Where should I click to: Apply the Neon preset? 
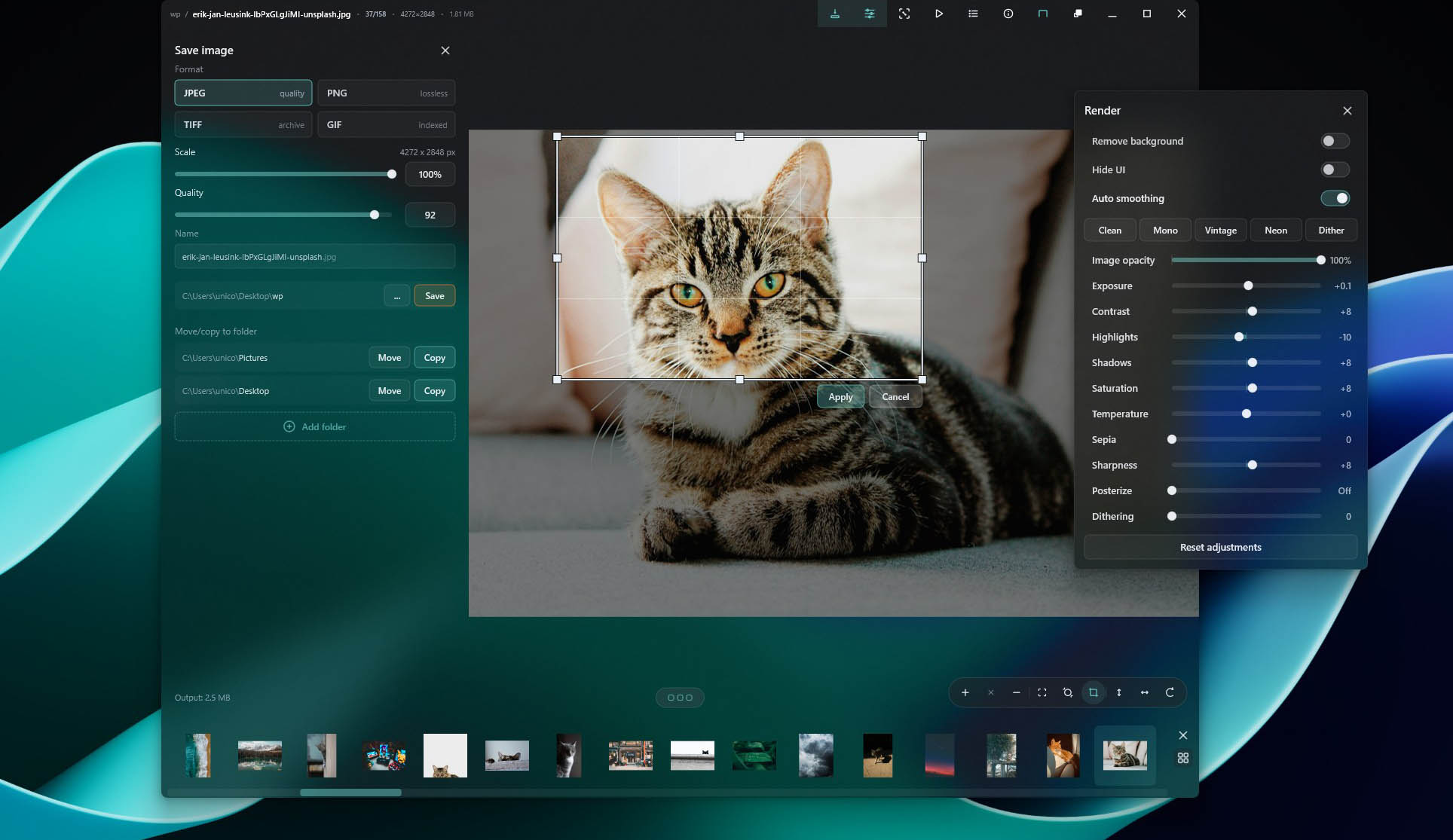coord(1276,231)
